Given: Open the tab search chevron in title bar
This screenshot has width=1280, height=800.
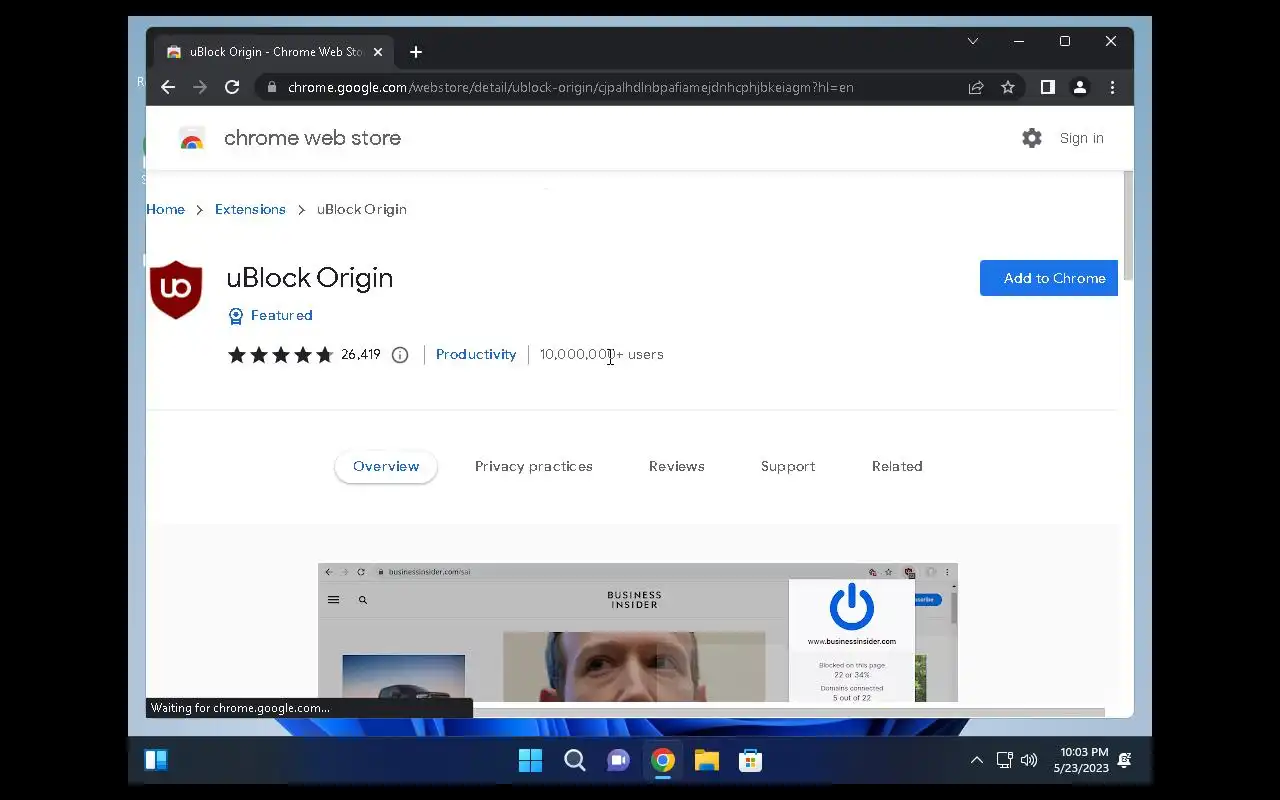Looking at the screenshot, I should tap(972, 41).
